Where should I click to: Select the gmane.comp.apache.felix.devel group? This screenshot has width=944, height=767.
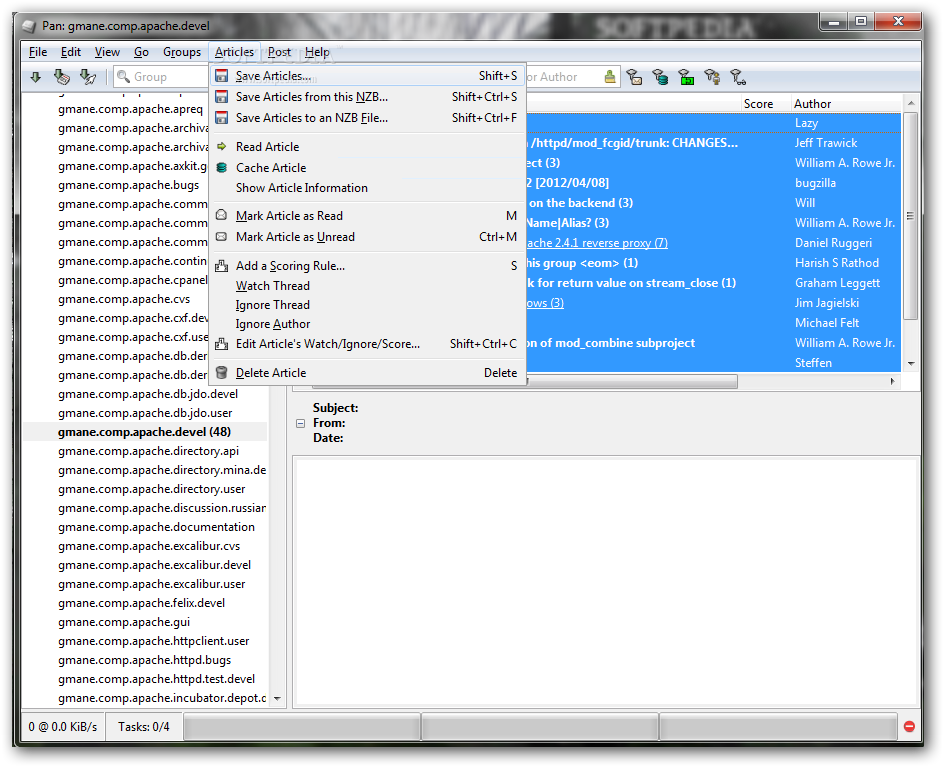click(141, 603)
